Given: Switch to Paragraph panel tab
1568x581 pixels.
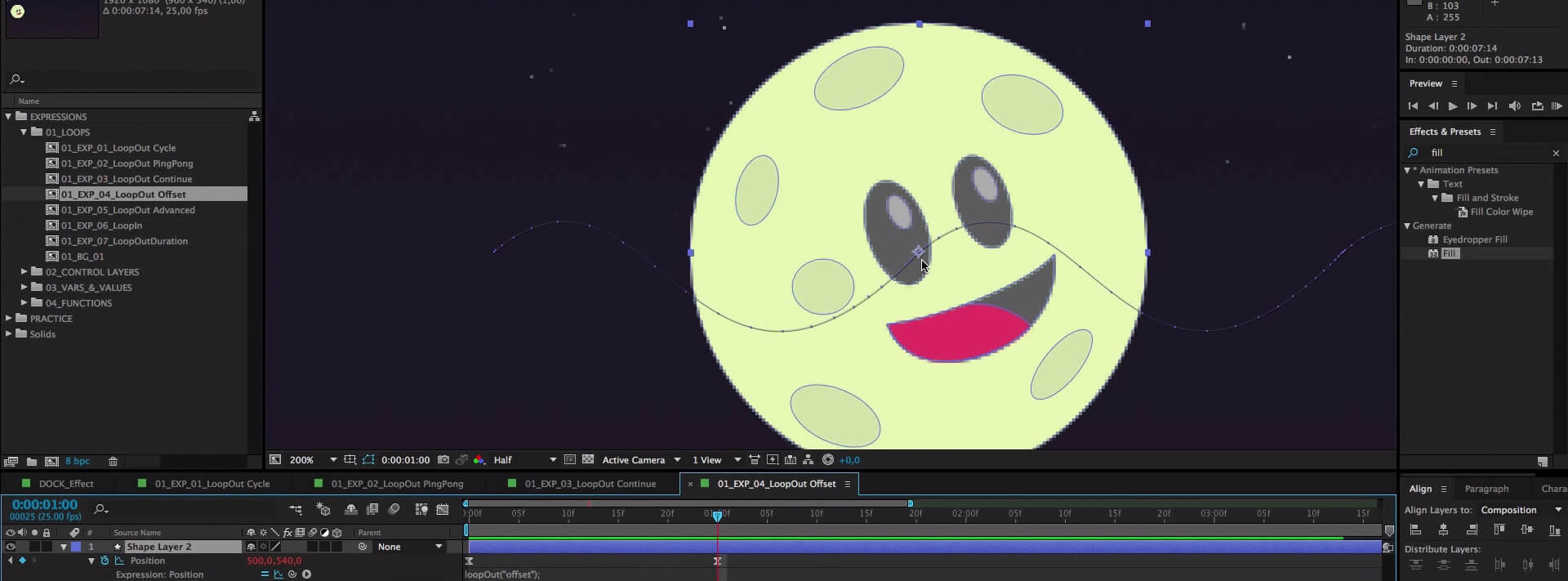Looking at the screenshot, I should [1486, 489].
